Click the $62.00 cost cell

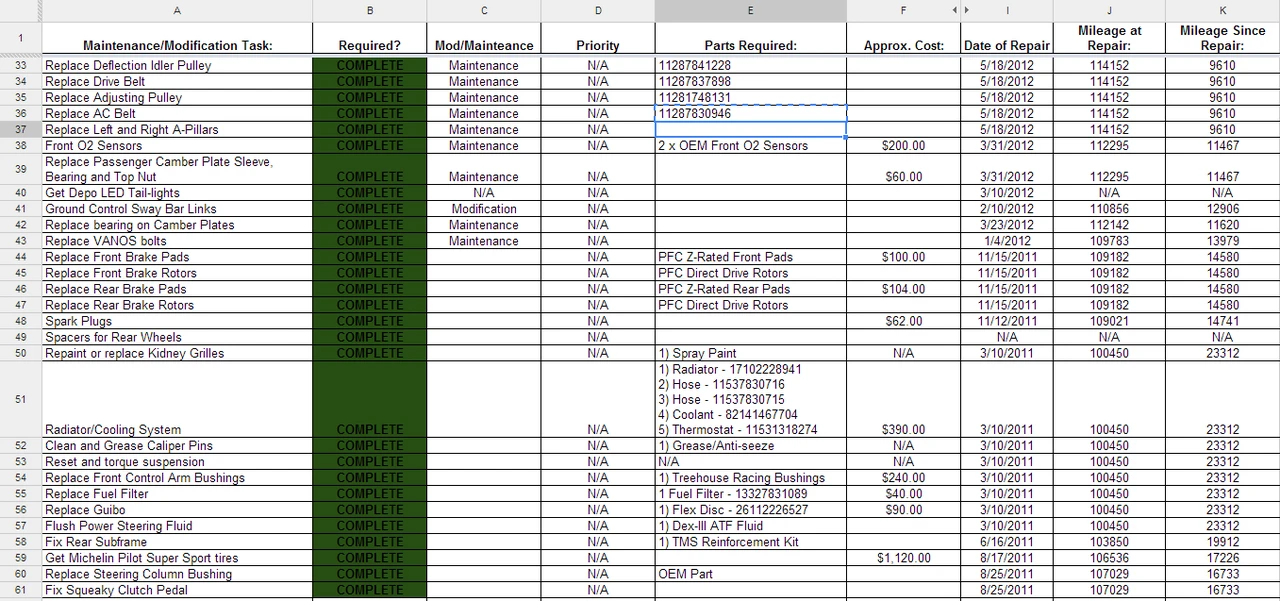[903, 321]
